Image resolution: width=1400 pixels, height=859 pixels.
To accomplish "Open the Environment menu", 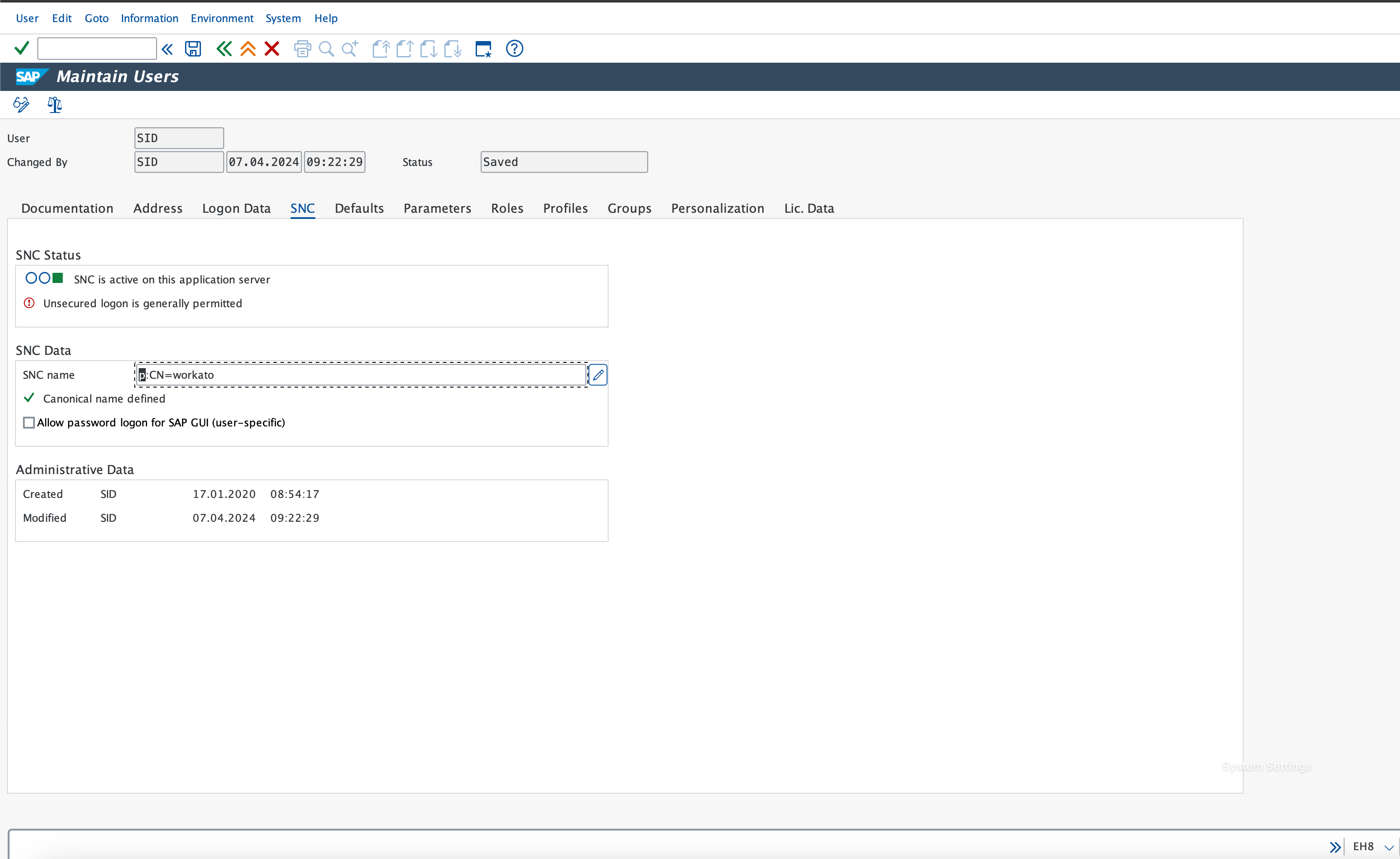I will [222, 18].
